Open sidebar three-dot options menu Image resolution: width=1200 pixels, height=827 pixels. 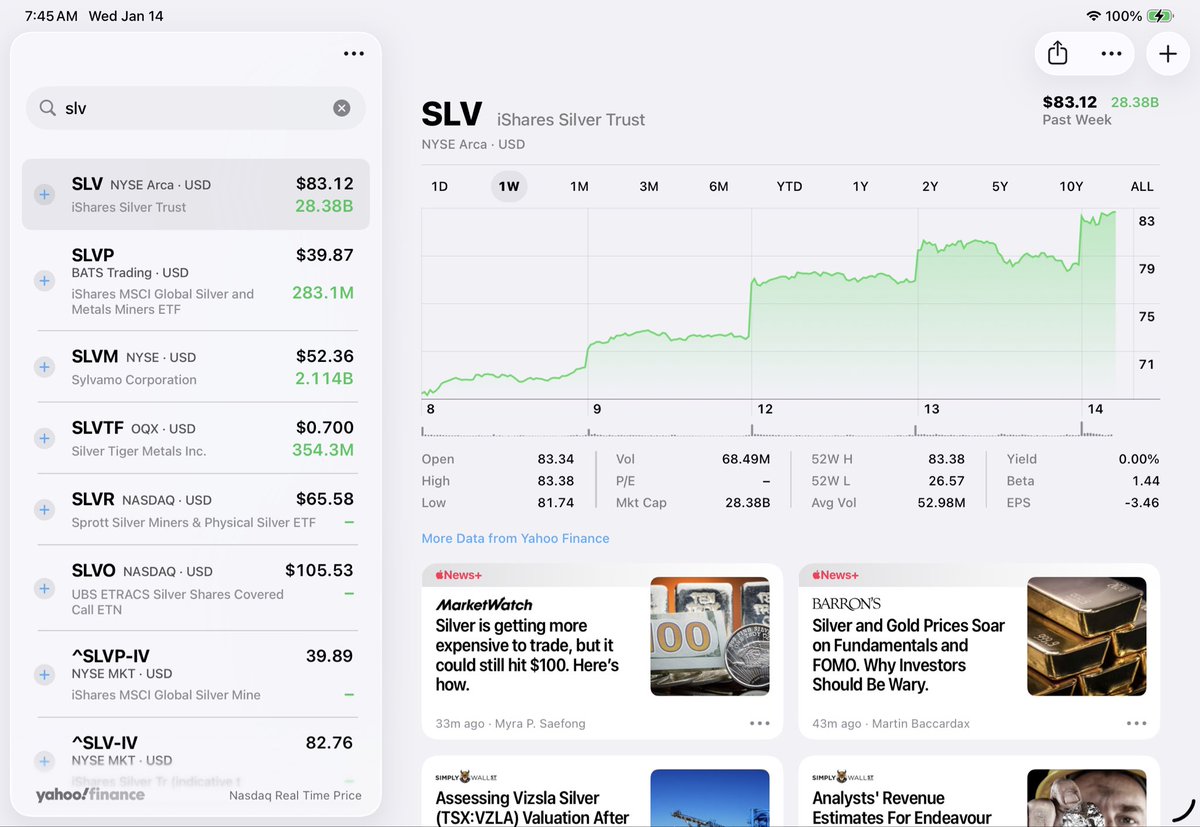click(354, 54)
